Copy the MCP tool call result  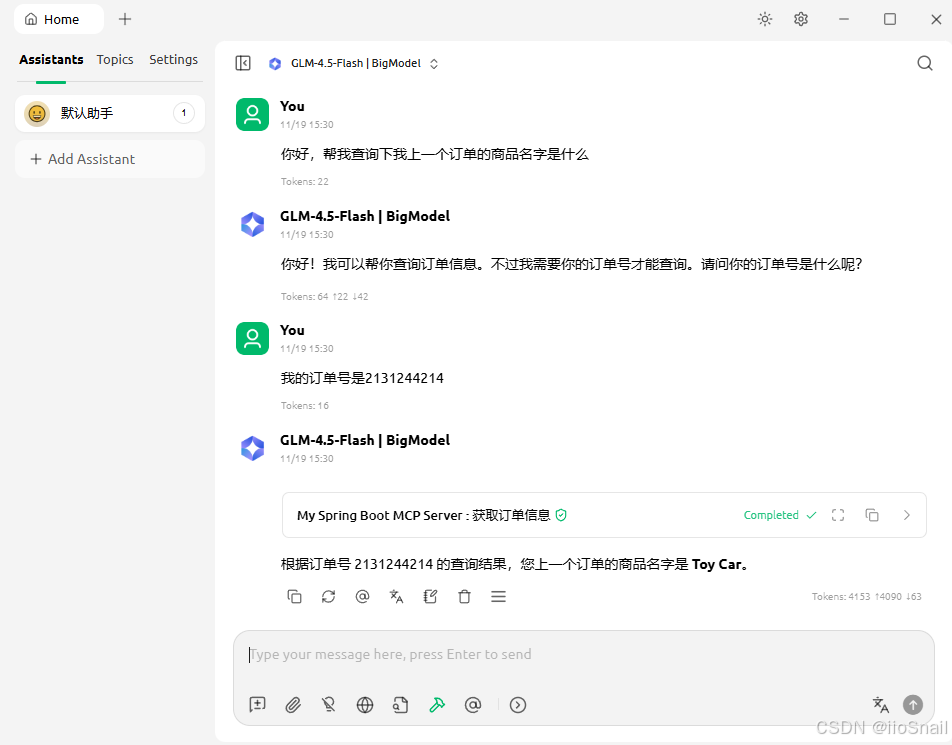point(872,515)
